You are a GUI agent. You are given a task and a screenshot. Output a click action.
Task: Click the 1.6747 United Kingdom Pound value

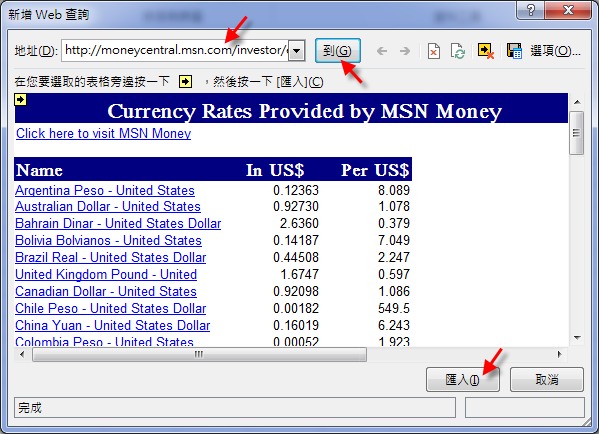[x=299, y=274]
